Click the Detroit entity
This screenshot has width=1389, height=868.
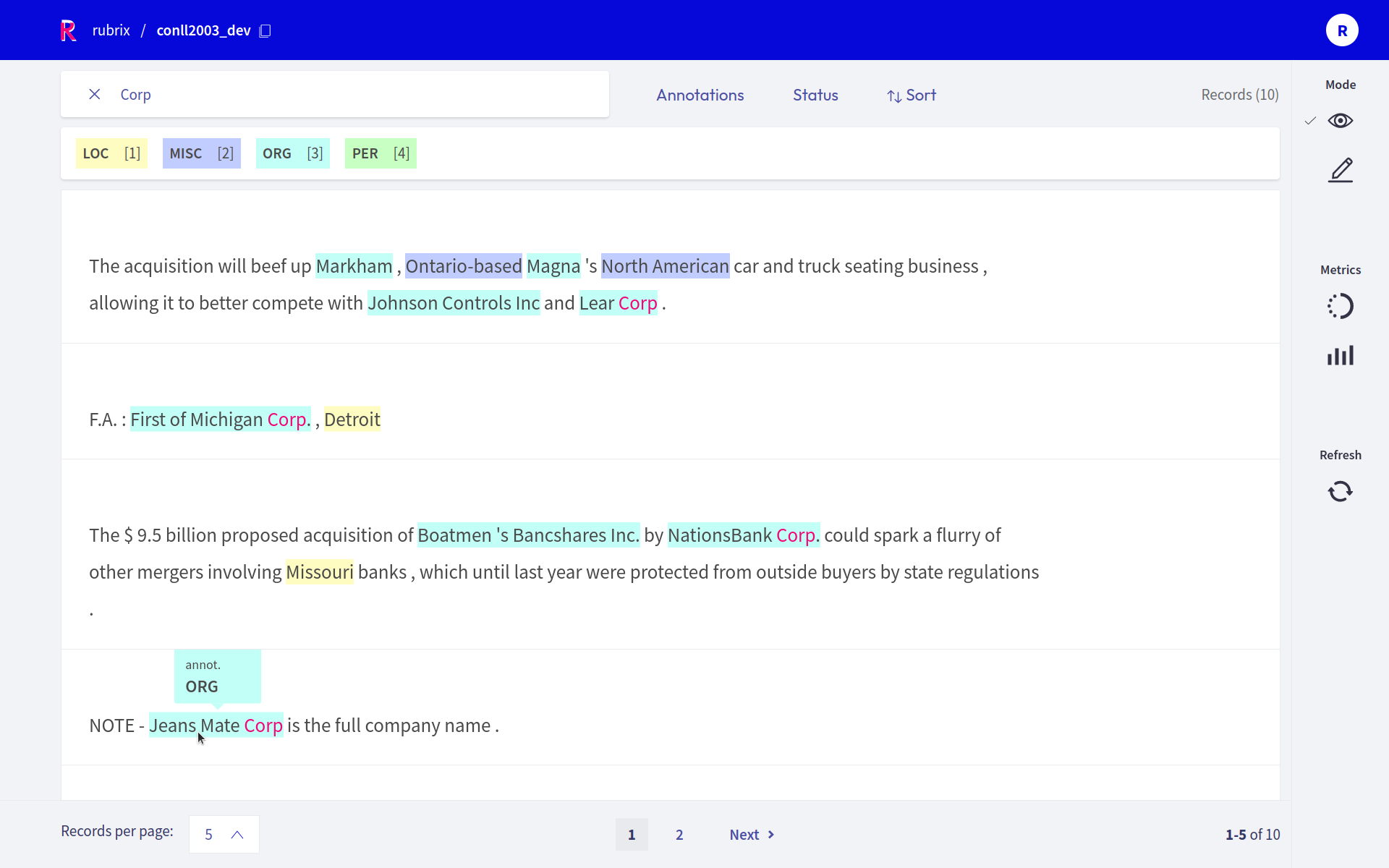click(352, 420)
